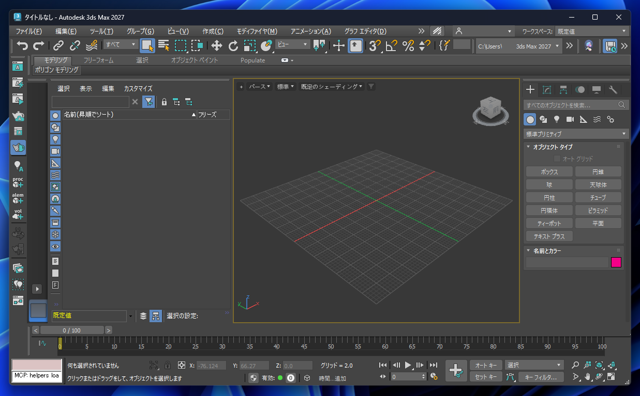Viewport: 640px width, 396px height.
Task: Click the セット キー button
Action: click(486, 377)
